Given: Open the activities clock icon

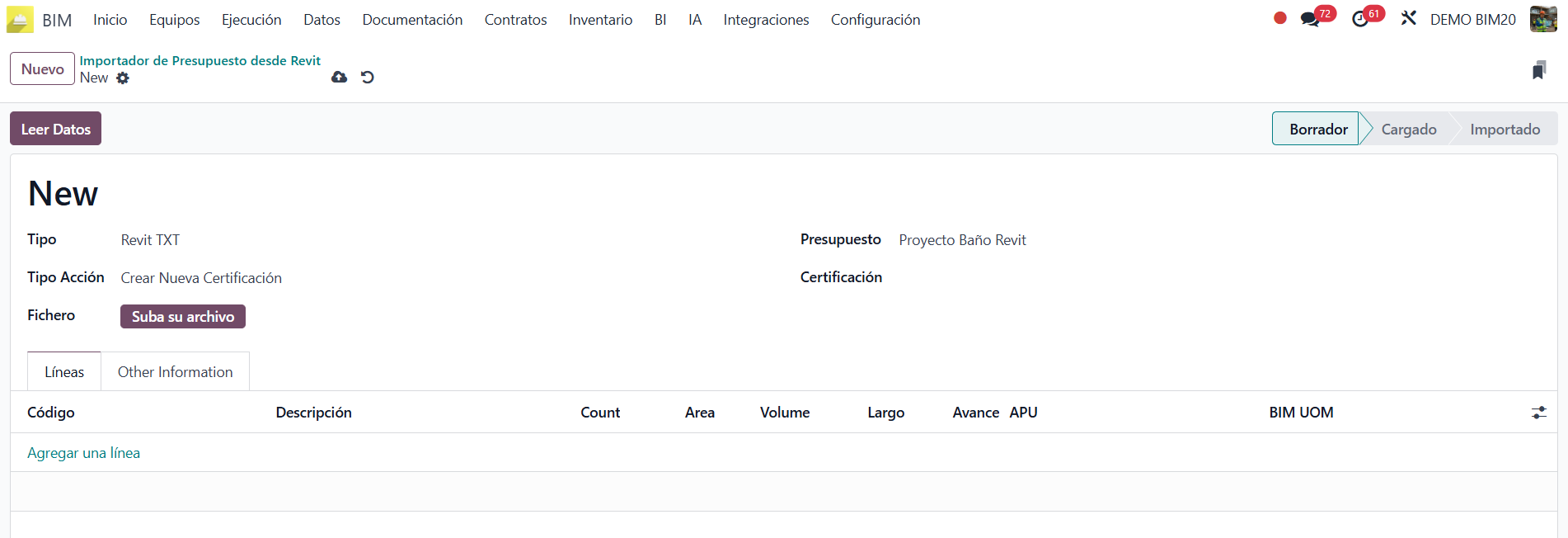Looking at the screenshot, I should [x=1360, y=20].
